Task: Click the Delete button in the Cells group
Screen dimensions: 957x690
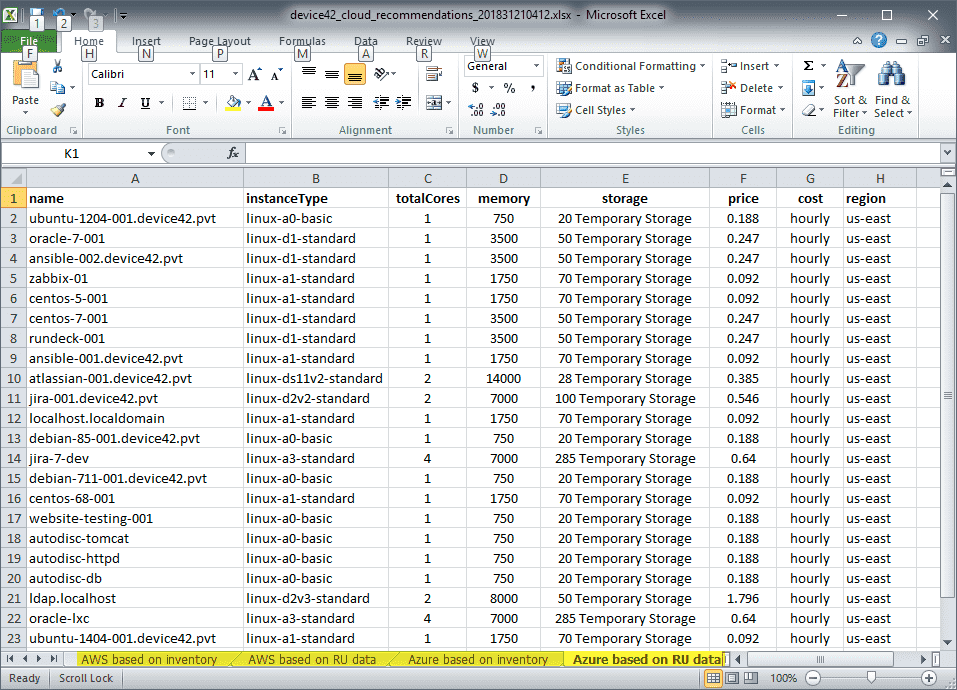Action: (x=752, y=88)
